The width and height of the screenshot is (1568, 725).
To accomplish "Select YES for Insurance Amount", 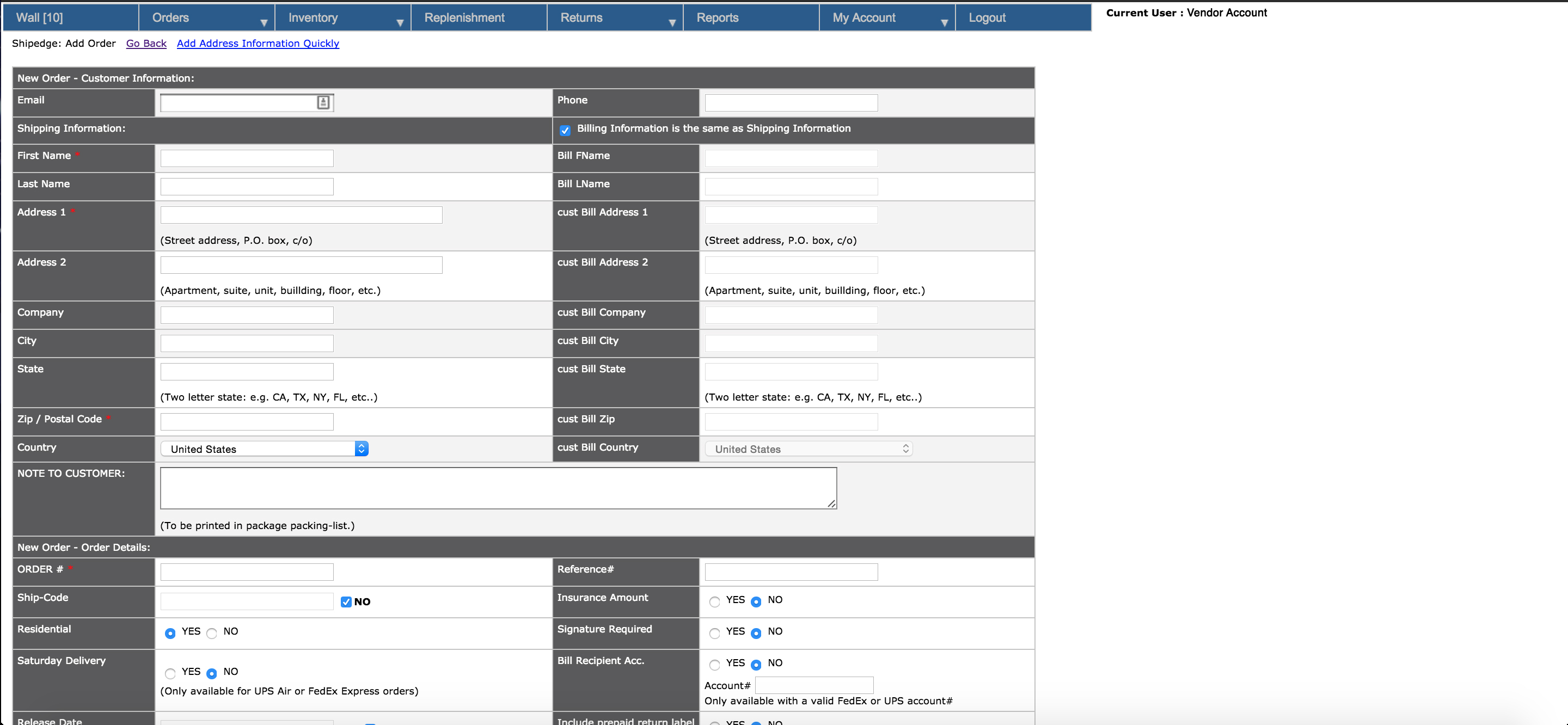I will point(715,601).
